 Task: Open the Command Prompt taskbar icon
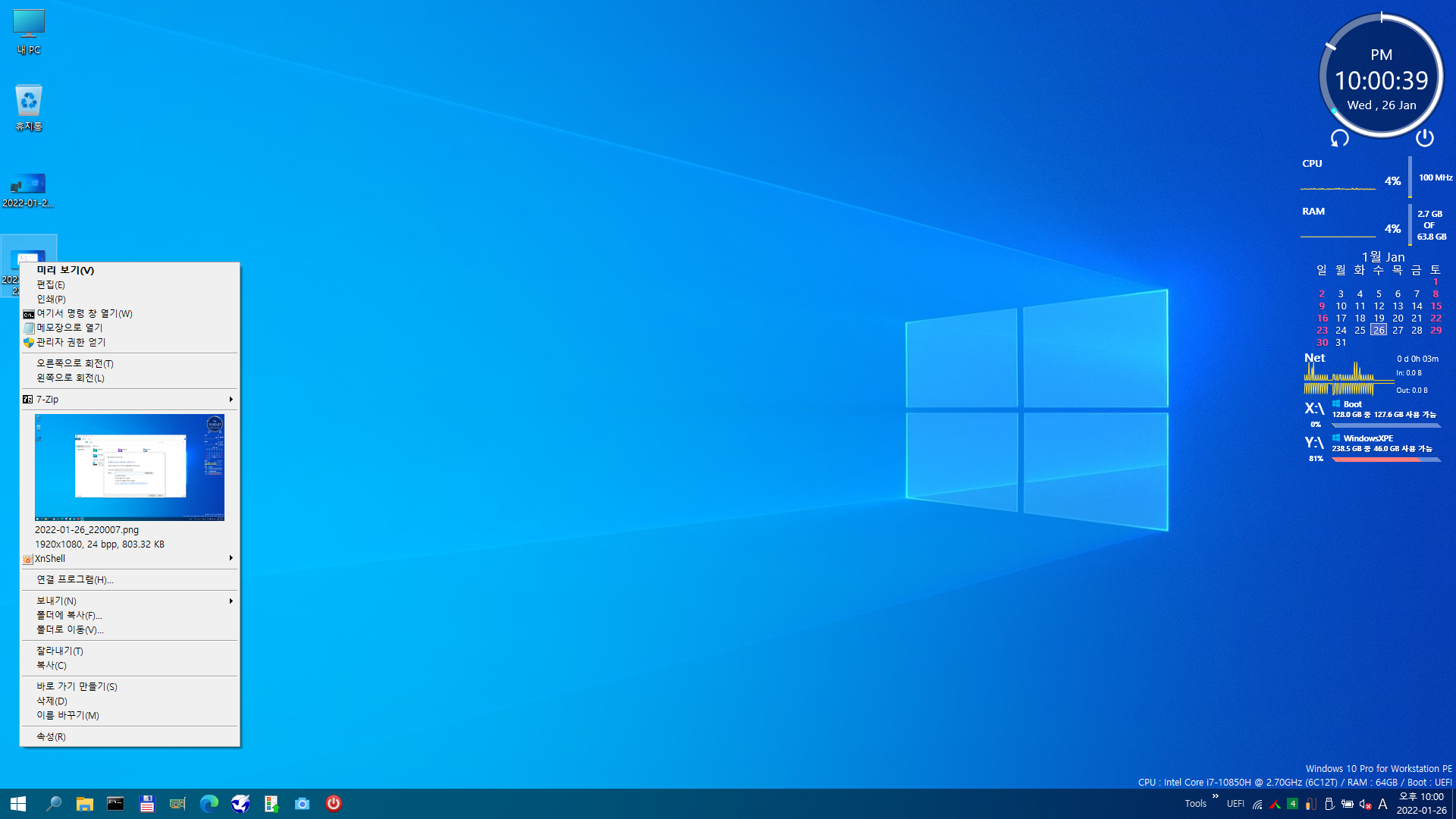(115, 804)
